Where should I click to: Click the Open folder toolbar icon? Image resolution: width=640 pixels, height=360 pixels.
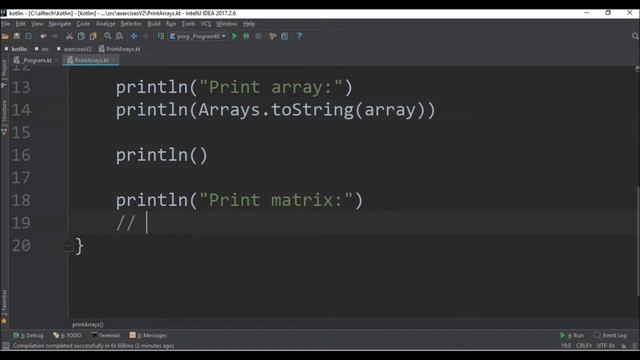coord(5,36)
